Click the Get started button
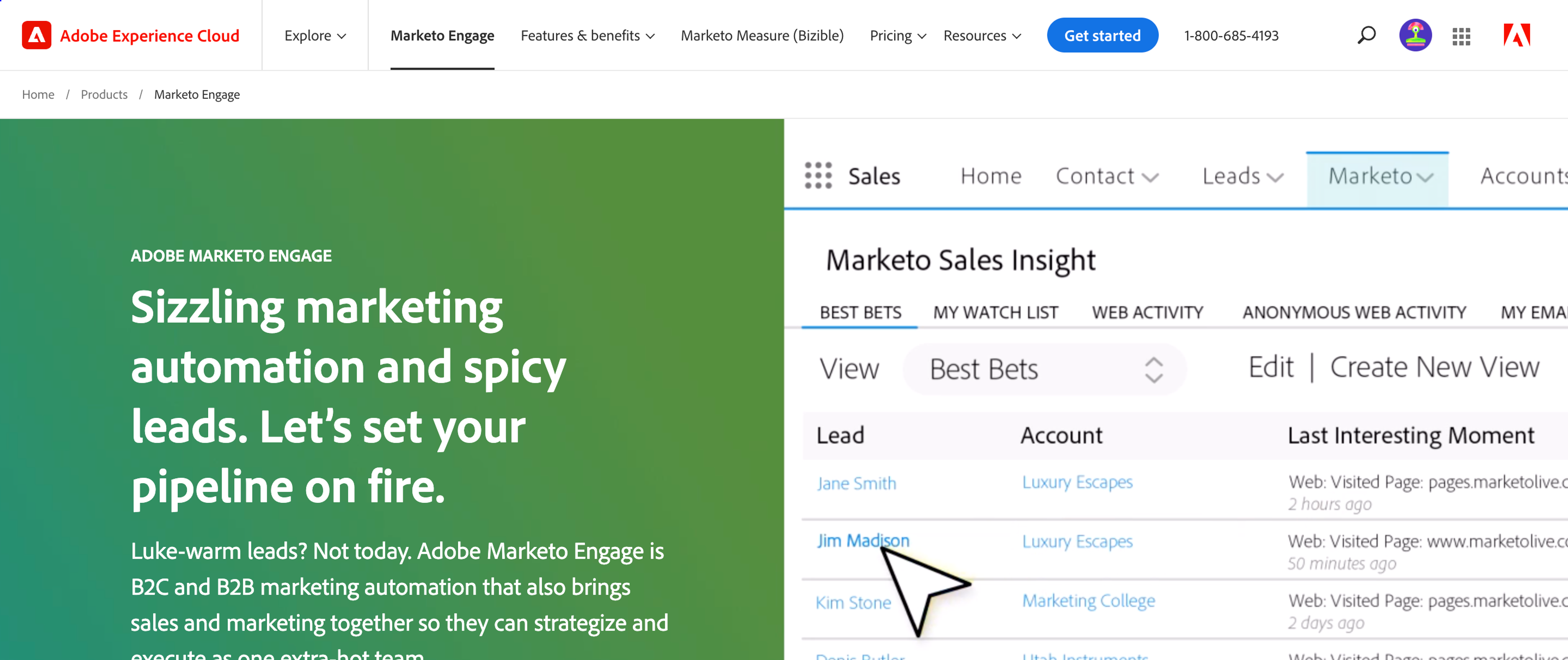 point(1102,35)
